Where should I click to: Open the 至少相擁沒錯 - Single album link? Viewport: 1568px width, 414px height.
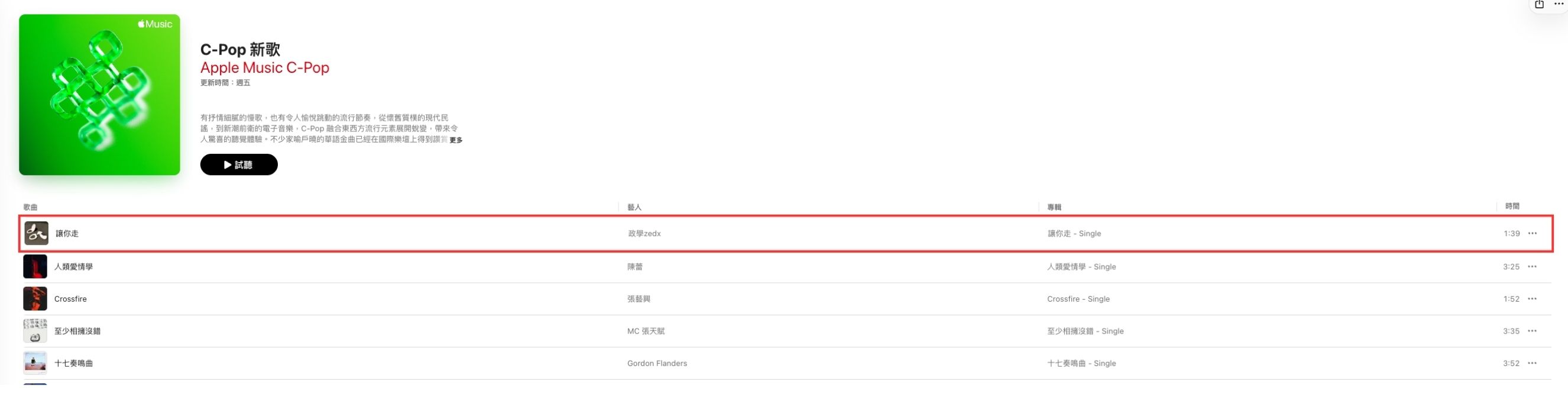(x=1086, y=331)
